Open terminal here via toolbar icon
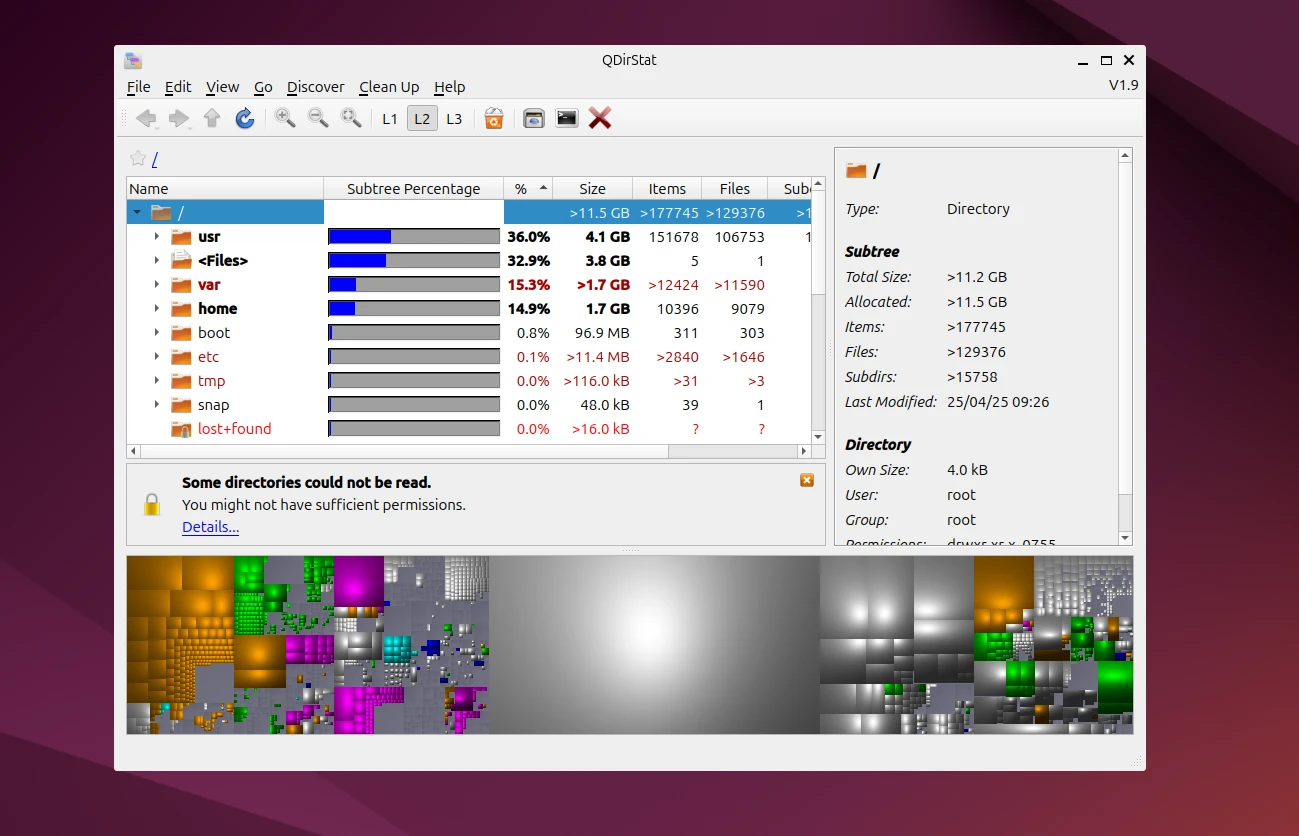 (567, 119)
